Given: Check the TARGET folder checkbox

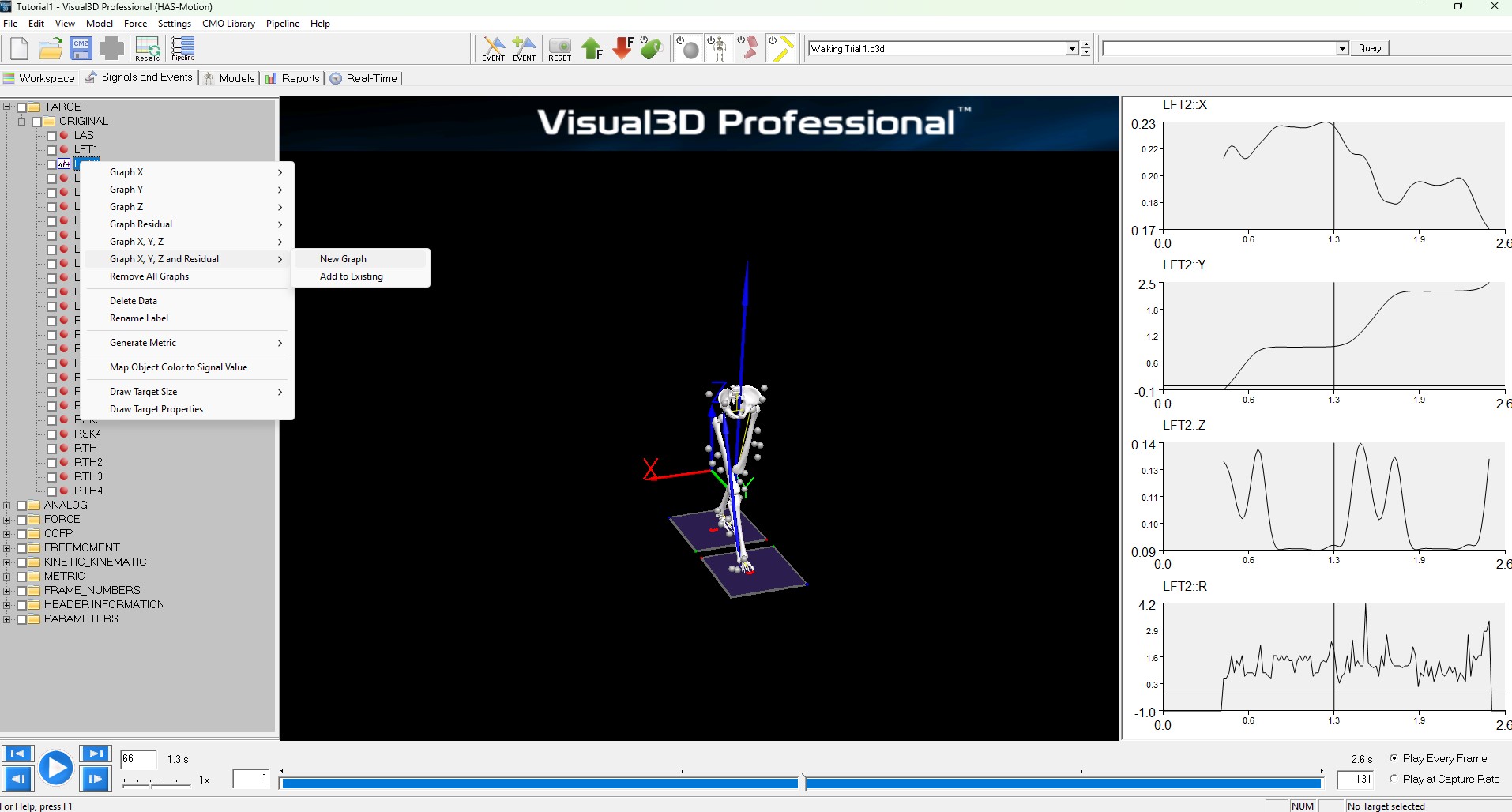Looking at the screenshot, I should 22,107.
